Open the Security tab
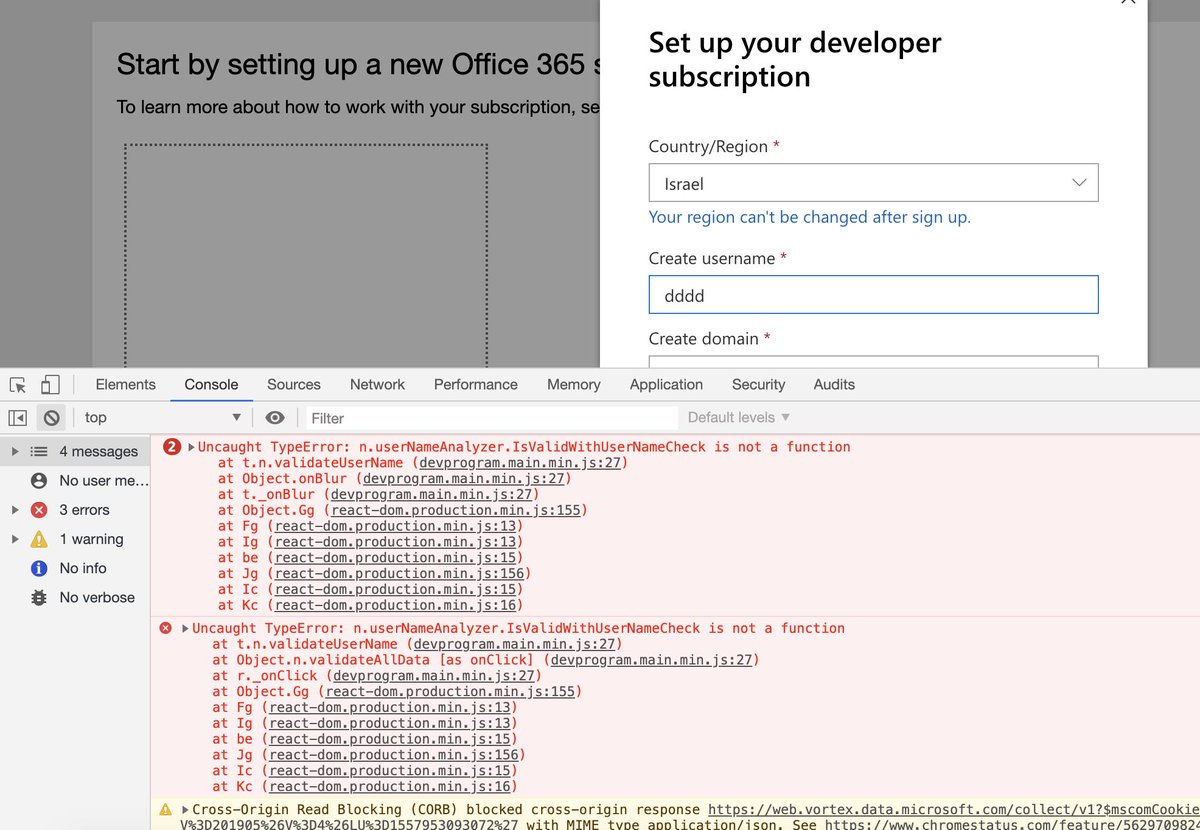Viewport: 1200px width, 830px height. click(759, 384)
